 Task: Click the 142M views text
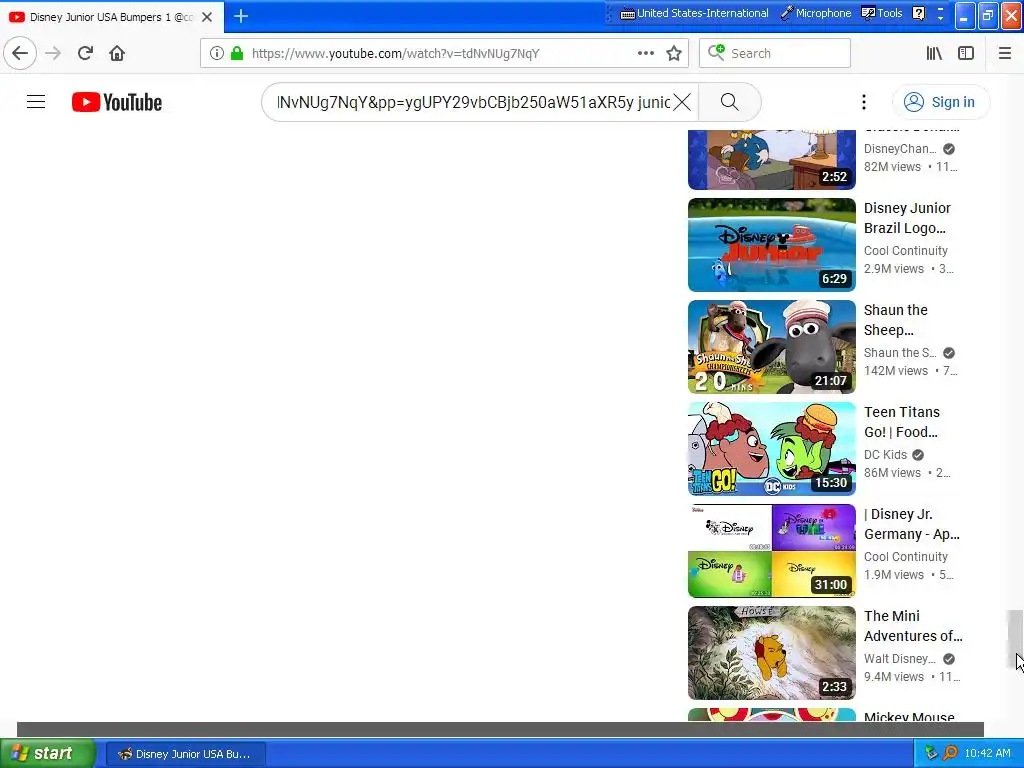tap(895, 370)
